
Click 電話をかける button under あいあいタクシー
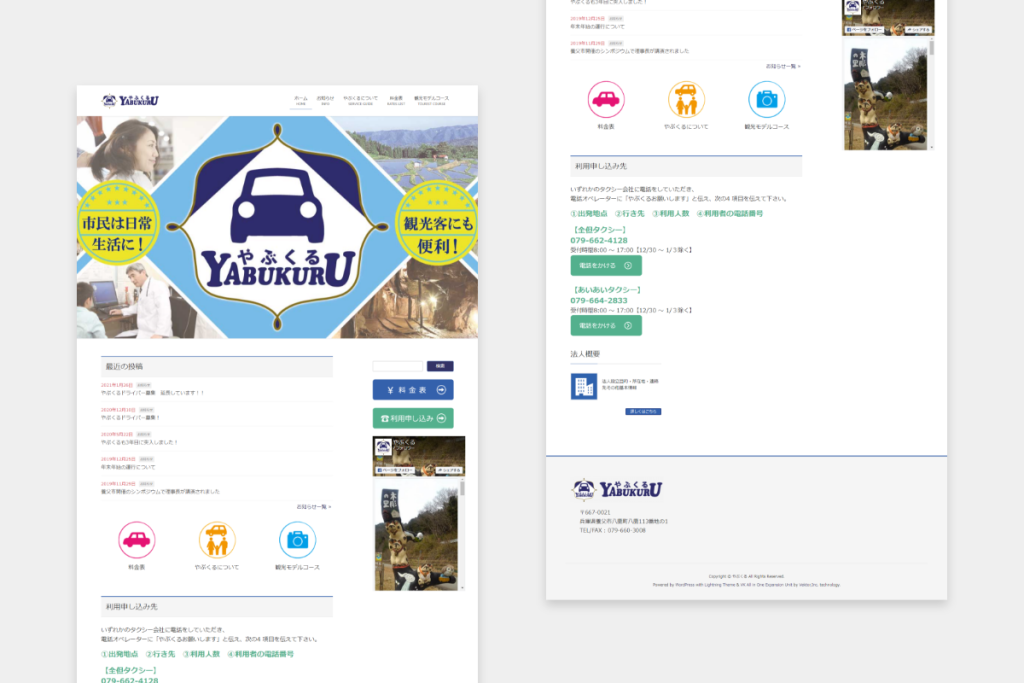(606, 326)
